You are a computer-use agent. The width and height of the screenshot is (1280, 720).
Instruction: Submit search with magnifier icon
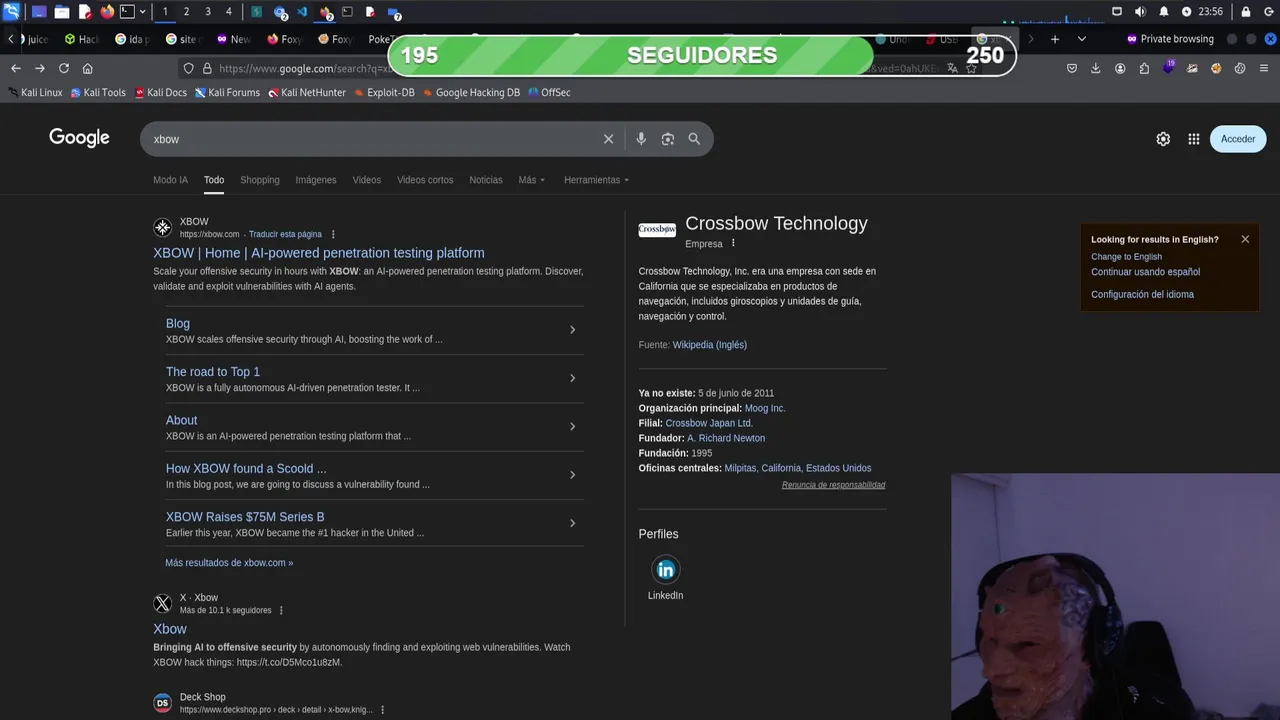[694, 139]
